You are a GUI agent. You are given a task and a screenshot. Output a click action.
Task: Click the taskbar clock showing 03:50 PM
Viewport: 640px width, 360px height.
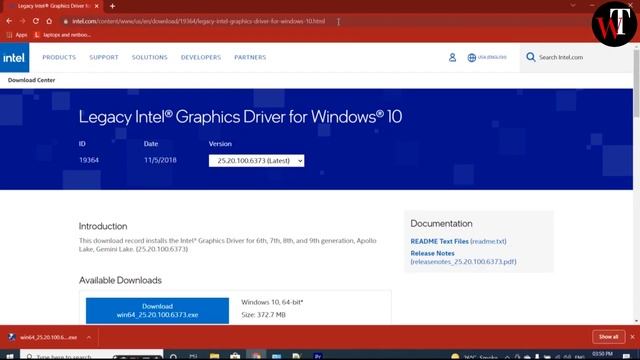602,355
